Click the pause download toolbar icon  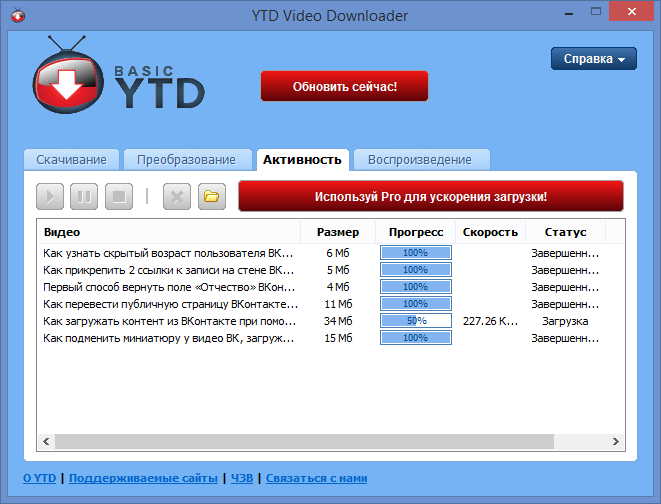point(84,196)
